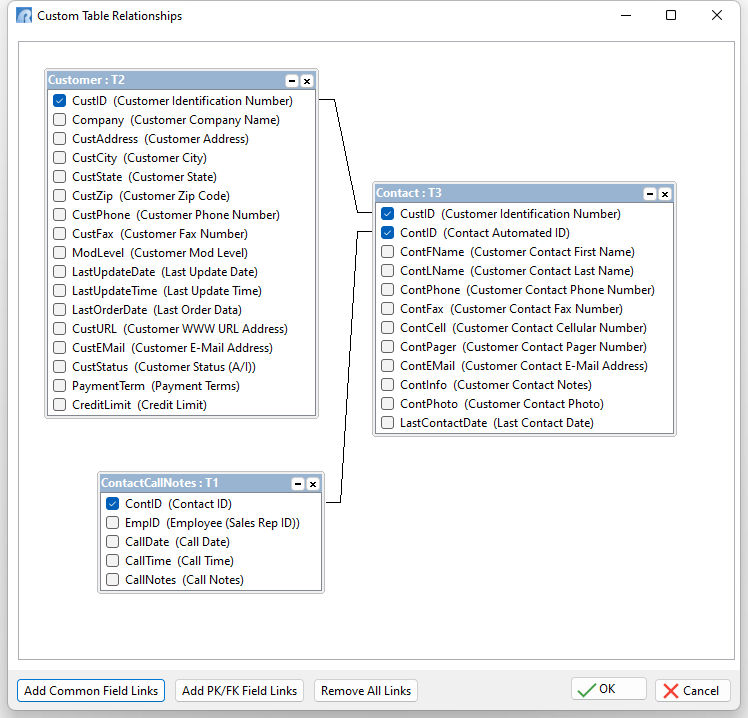
Task: Click the "(Customer WWW URL Address)" description text
Action: pyautogui.click(x=206, y=329)
